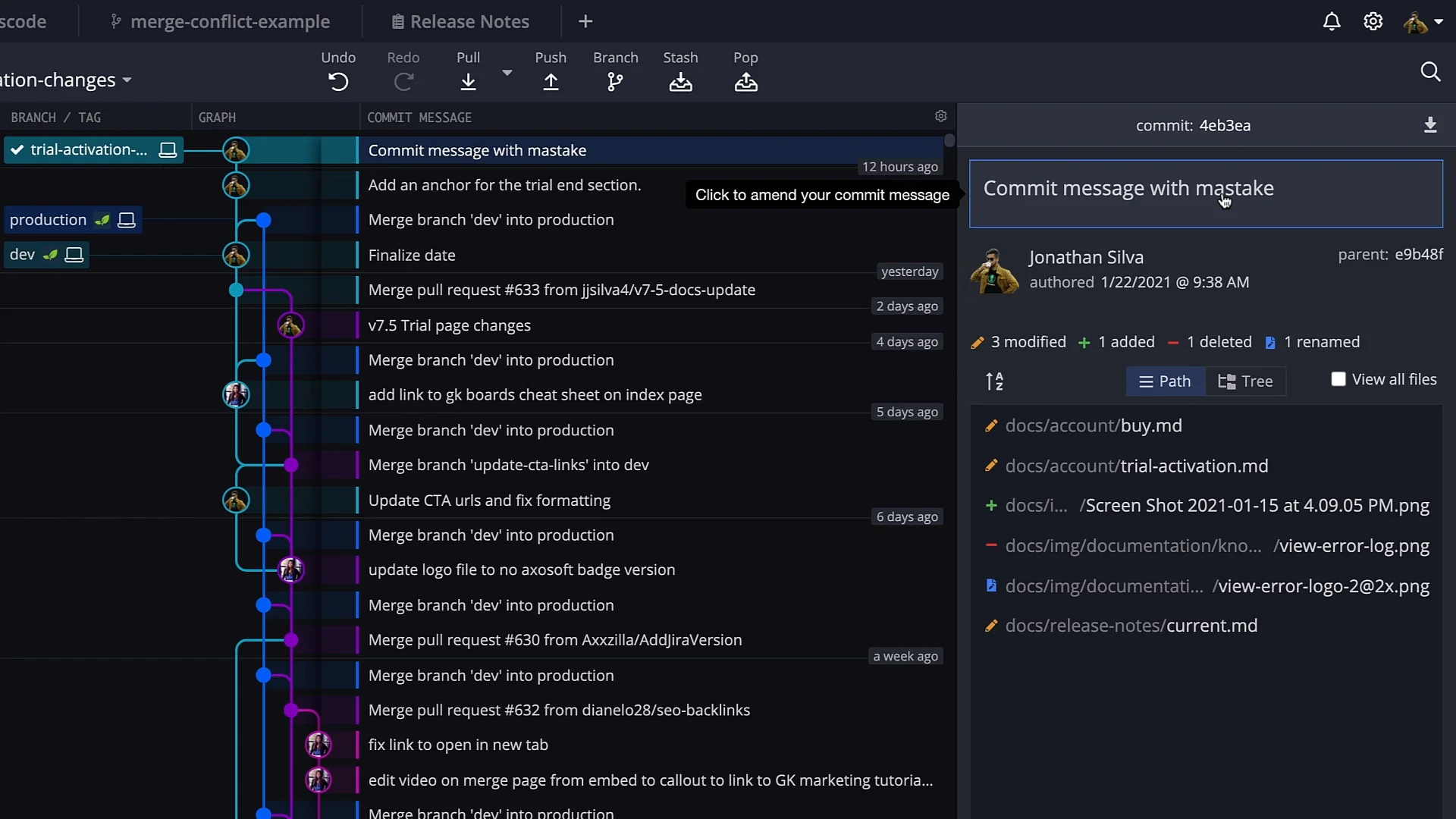Open search with magnifier icon
This screenshot has height=819, width=1456.
[x=1430, y=72]
